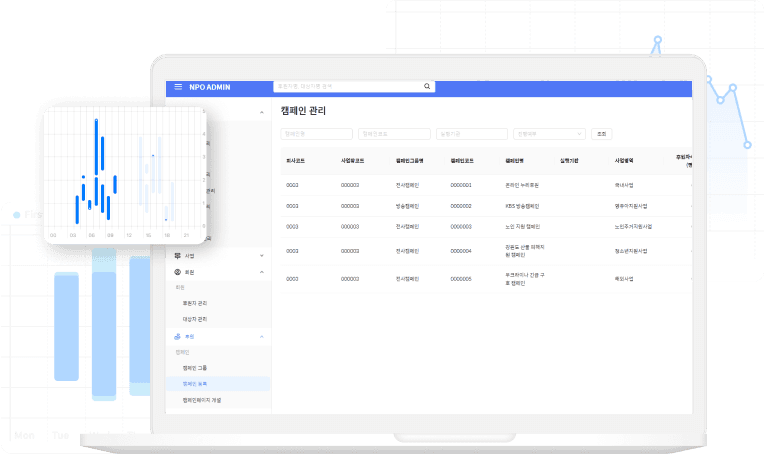Click the 후원 sidebar section icon
Viewport: 765px width, 454px height.
click(x=178, y=336)
